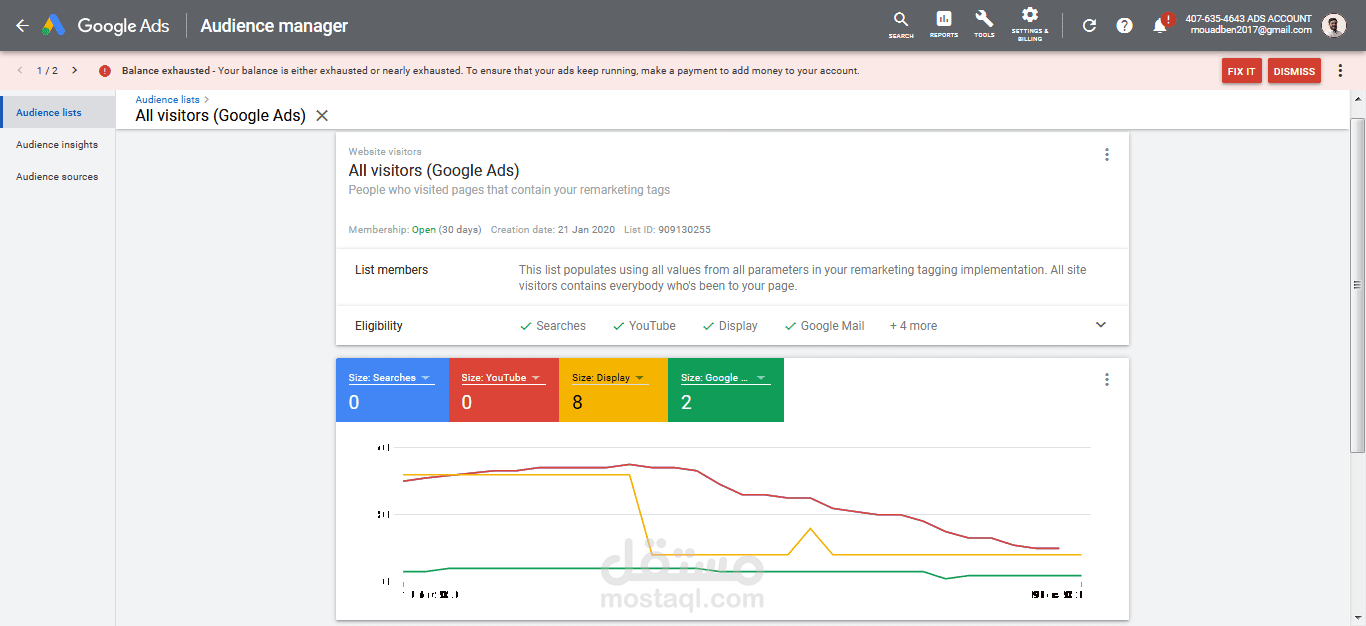Click the Google Ads logo

[x=106, y=26]
